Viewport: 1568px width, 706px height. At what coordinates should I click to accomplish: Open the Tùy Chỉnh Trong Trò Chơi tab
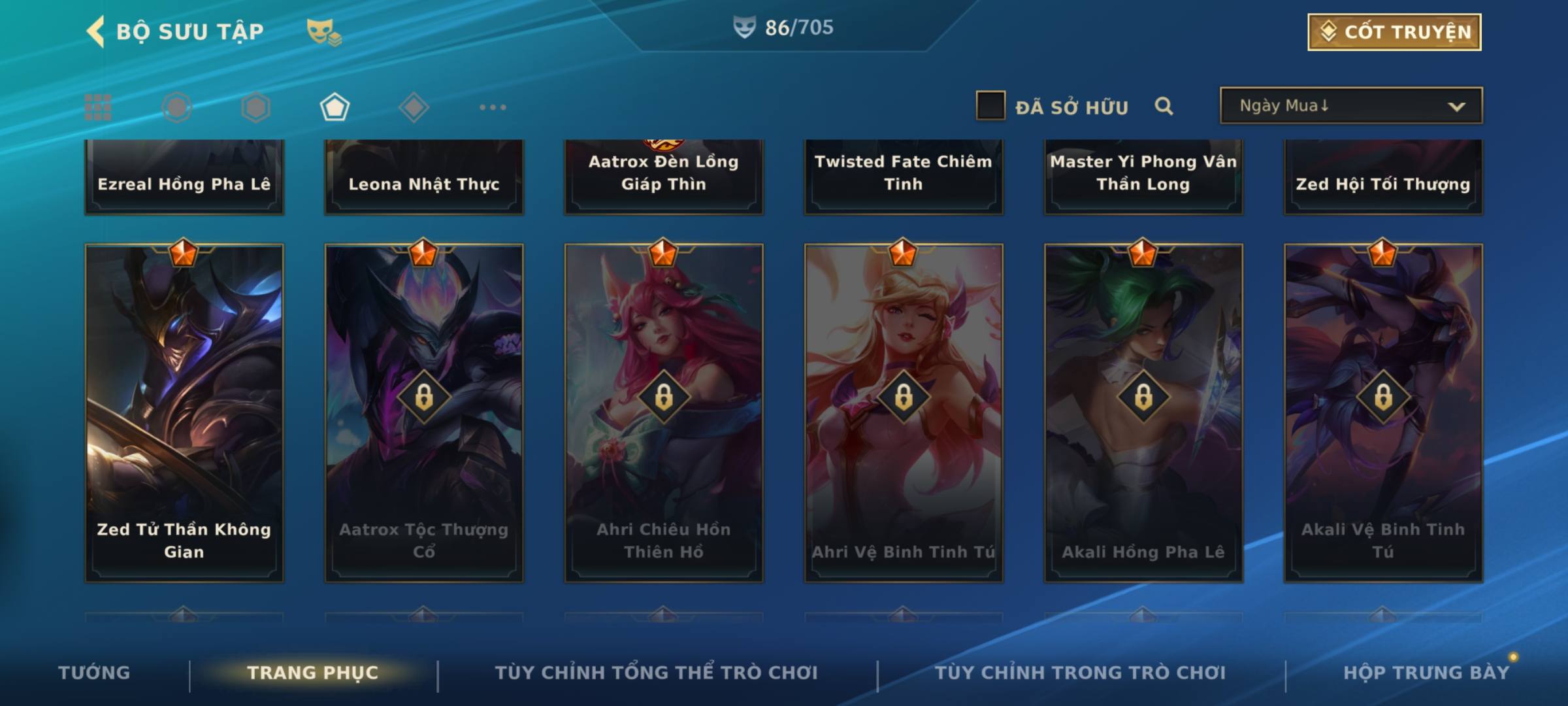[1080, 673]
